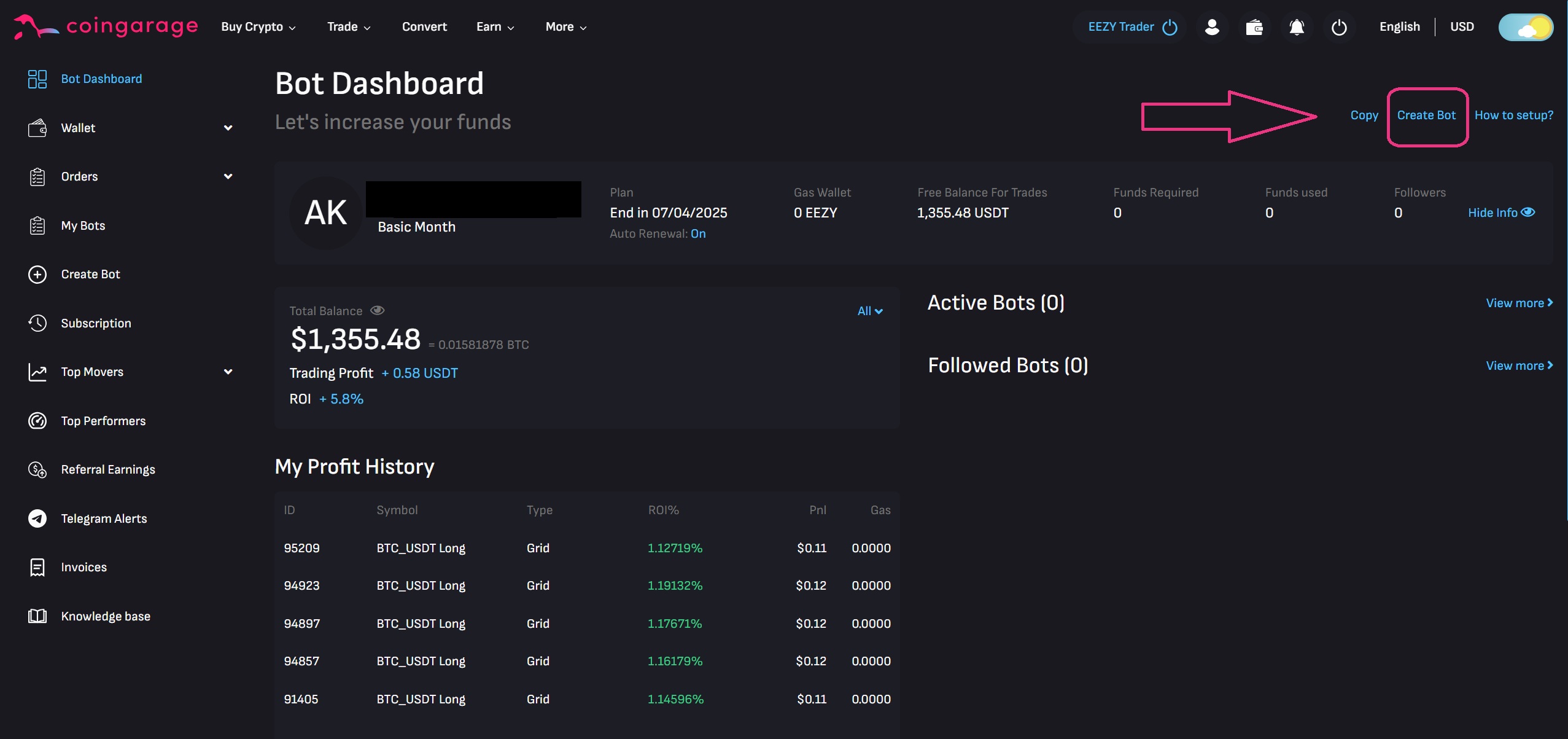This screenshot has height=739, width=1568.
Task: Open Knowledge base from sidebar
Action: coord(106,616)
